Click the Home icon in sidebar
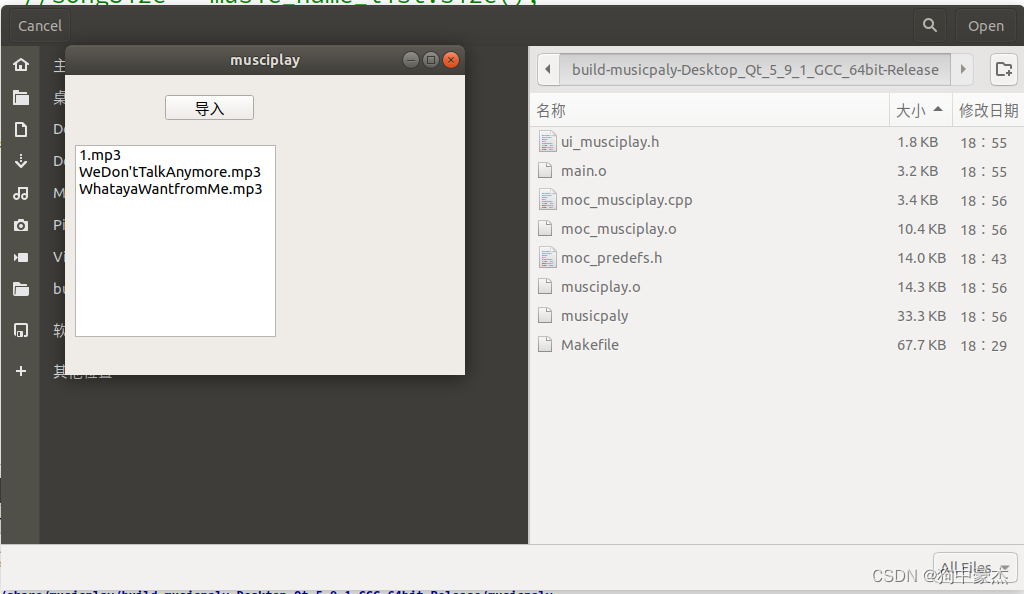 pyautogui.click(x=21, y=65)
